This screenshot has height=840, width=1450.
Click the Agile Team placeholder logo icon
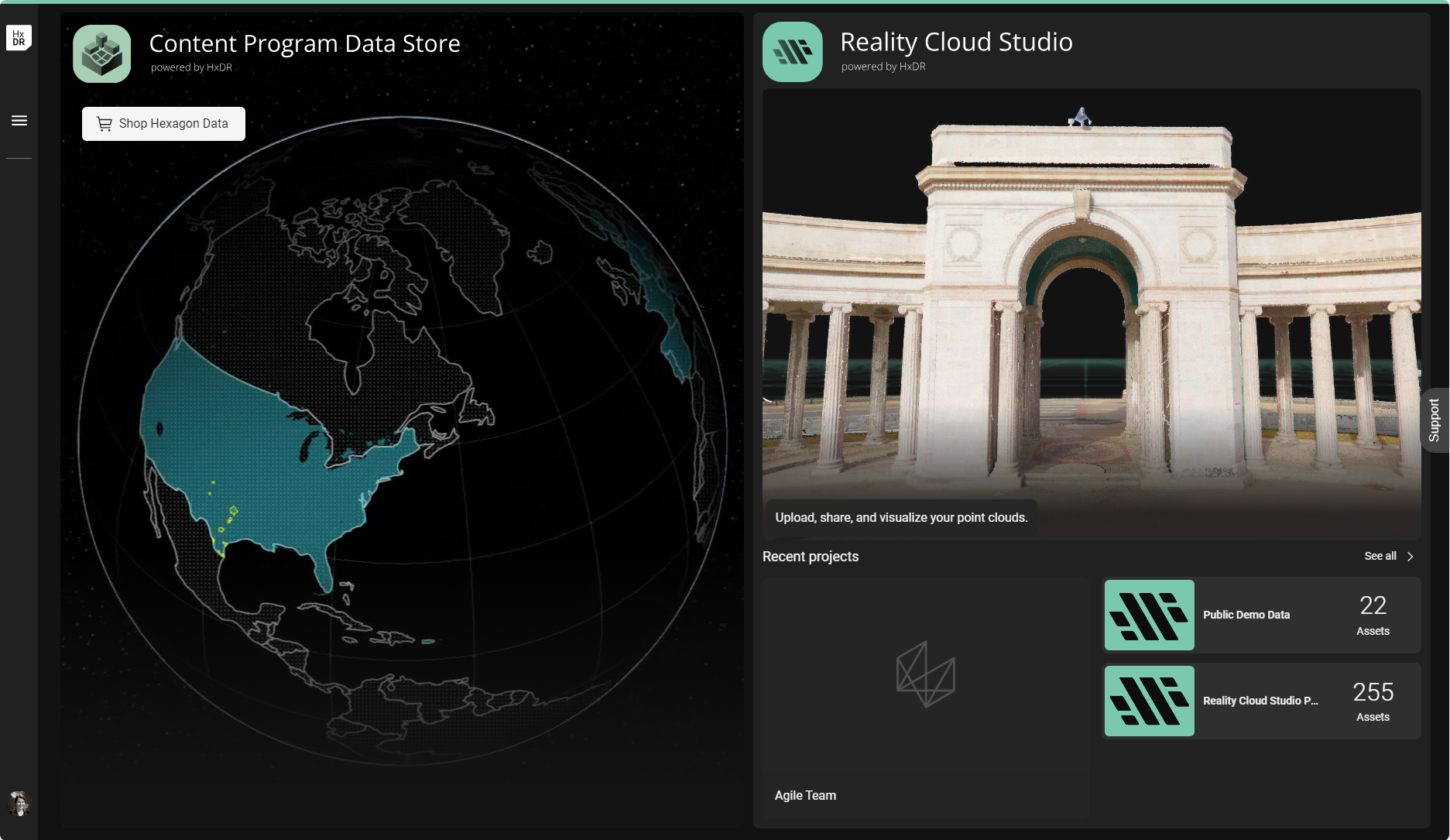(925, 674)
